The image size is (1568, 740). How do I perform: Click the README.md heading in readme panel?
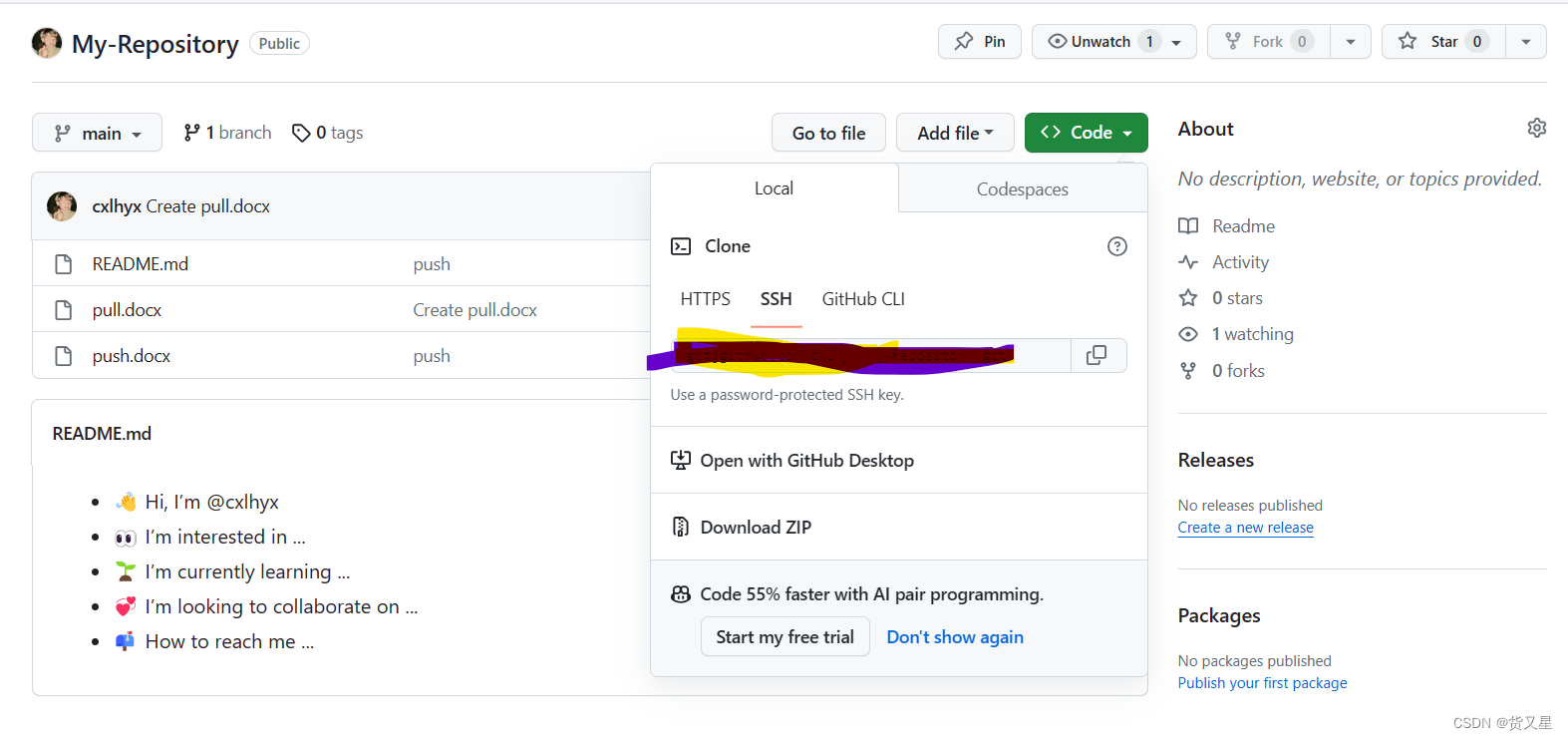103,434
